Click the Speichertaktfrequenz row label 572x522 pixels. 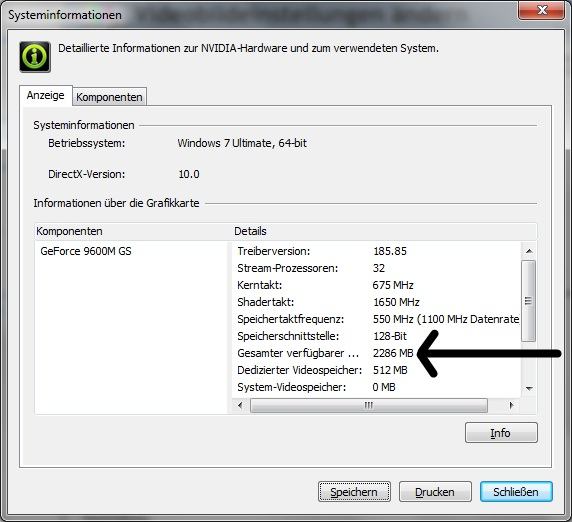[x=290, y=319]
